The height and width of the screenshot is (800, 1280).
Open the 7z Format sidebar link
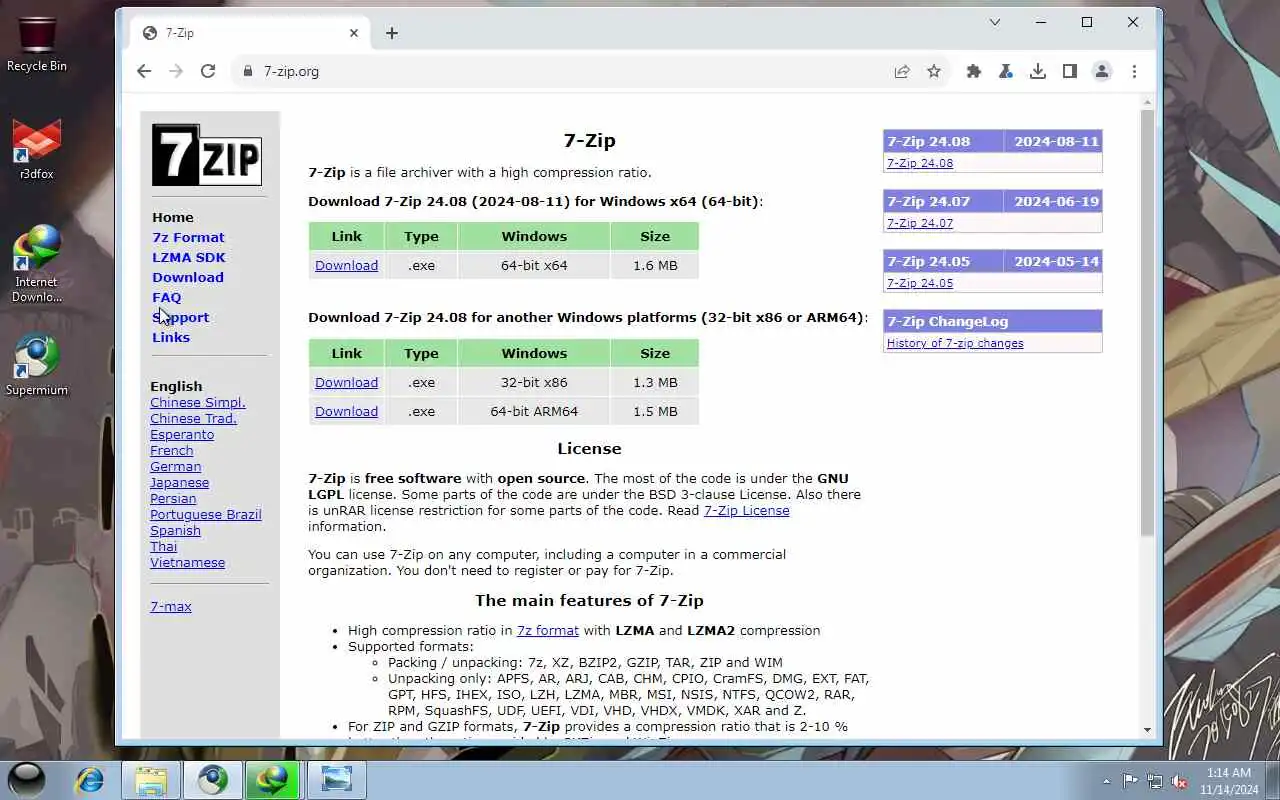coord(188,237)
